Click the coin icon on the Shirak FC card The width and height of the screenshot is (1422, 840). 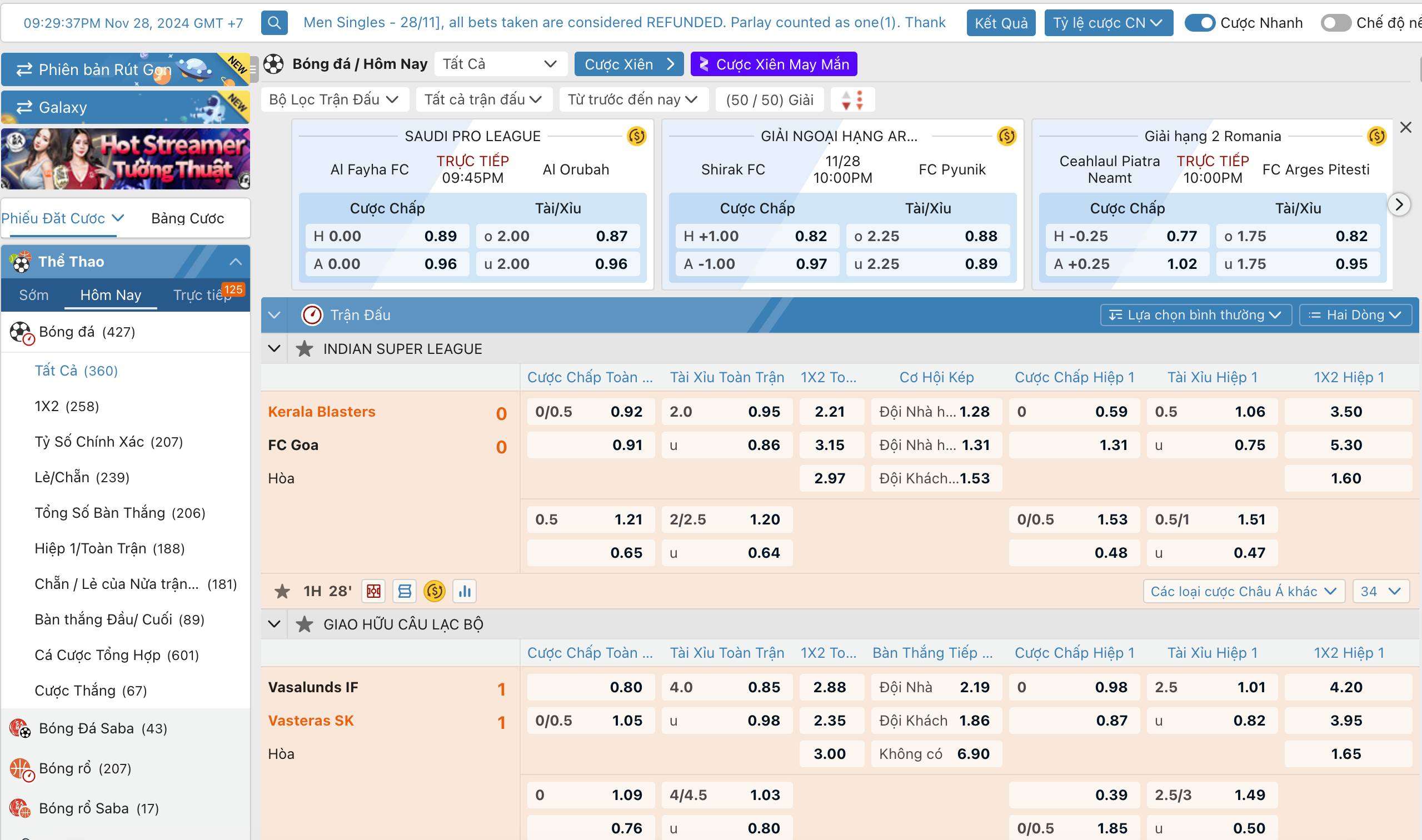coord(1006,137)
